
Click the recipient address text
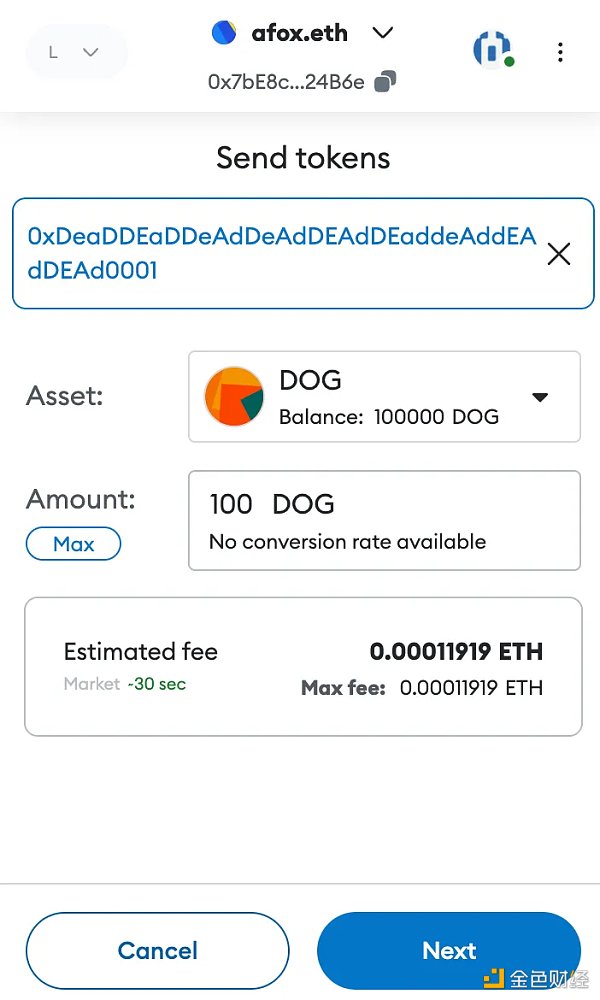(282, 254)
